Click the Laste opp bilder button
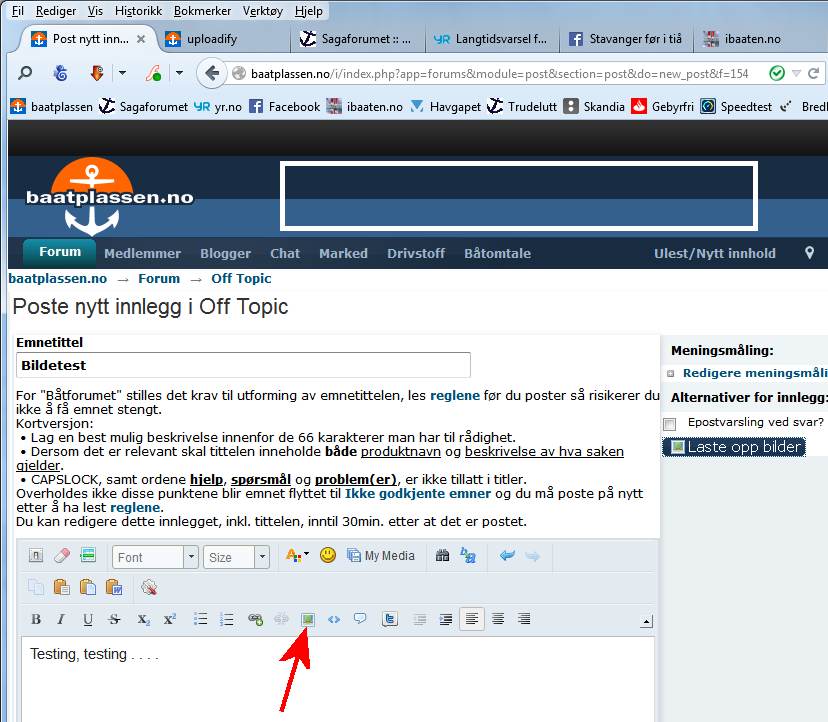This screenshot has width=828, height=722. coord(734,447)
